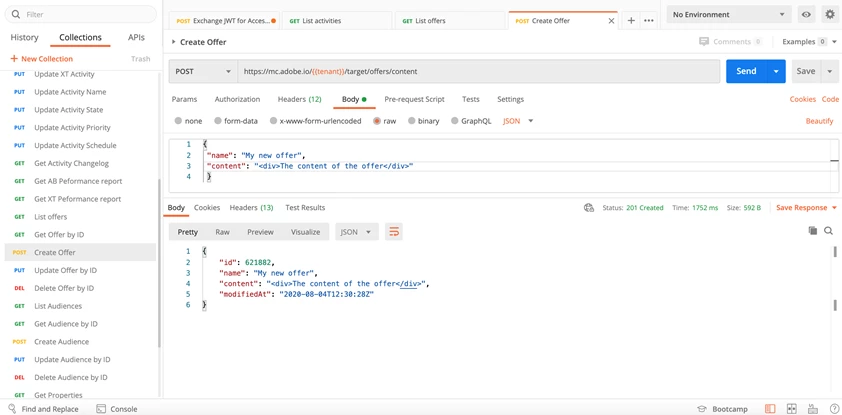Click the request URL input field
Screen dimensions: 842x415
[x=478, y=71]
